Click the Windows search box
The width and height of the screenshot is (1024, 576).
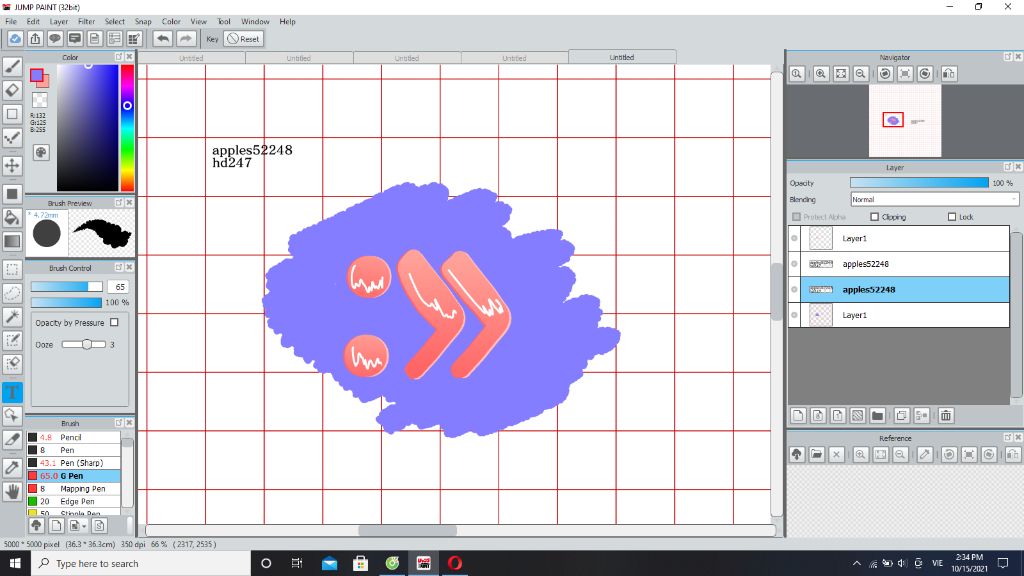click(141, 563)
